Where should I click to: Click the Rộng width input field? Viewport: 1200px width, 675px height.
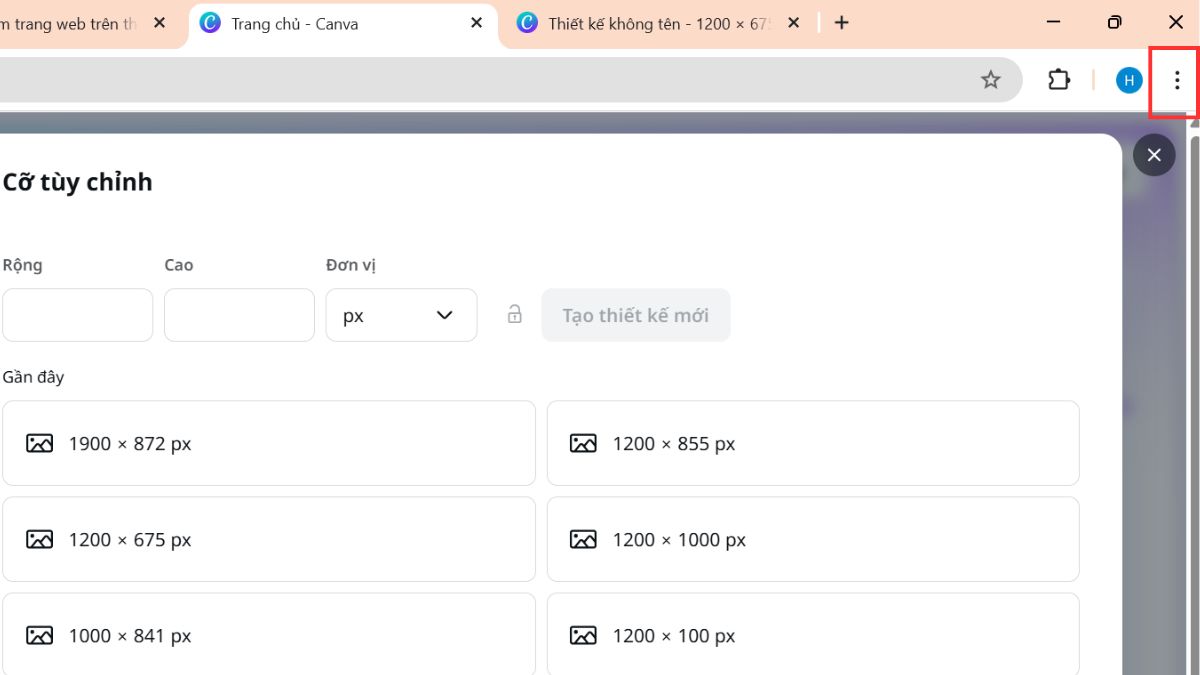[77, 314]
